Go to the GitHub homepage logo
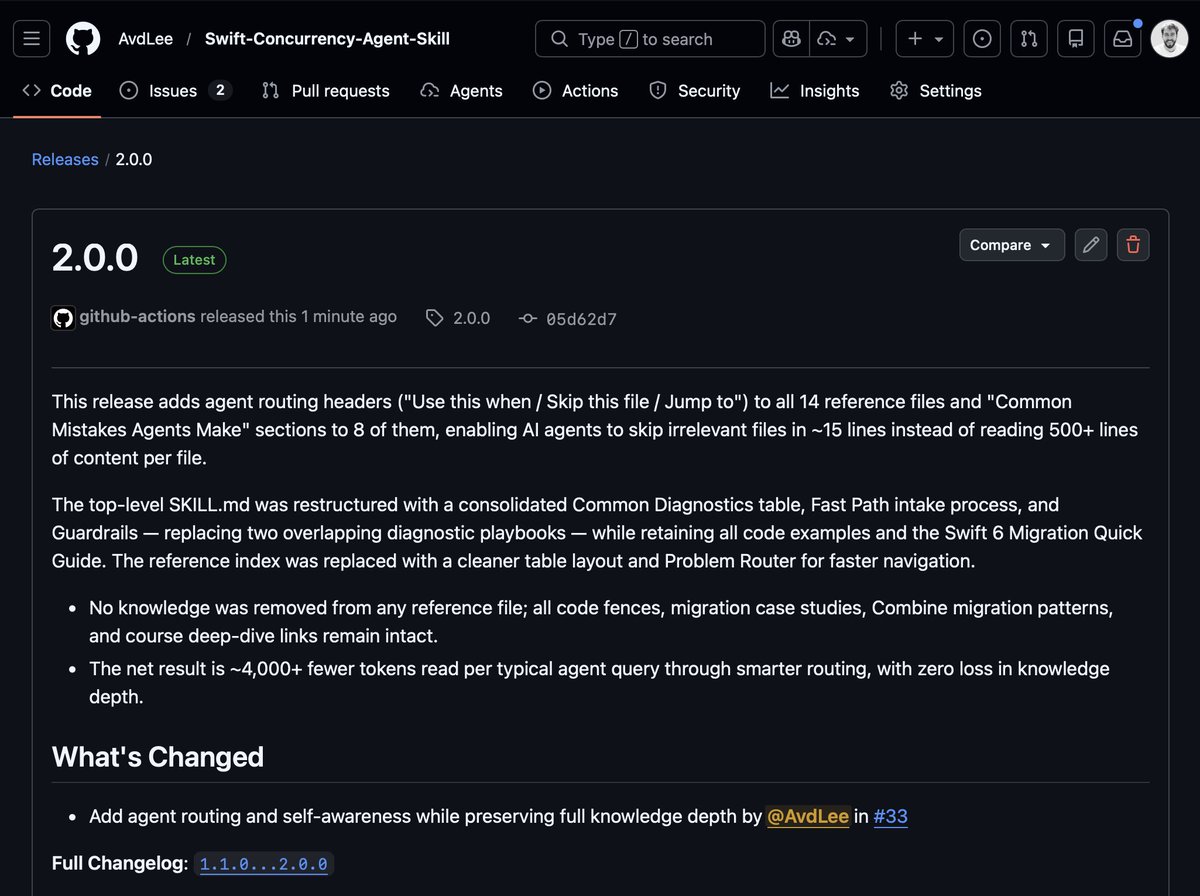 [83, 39]
